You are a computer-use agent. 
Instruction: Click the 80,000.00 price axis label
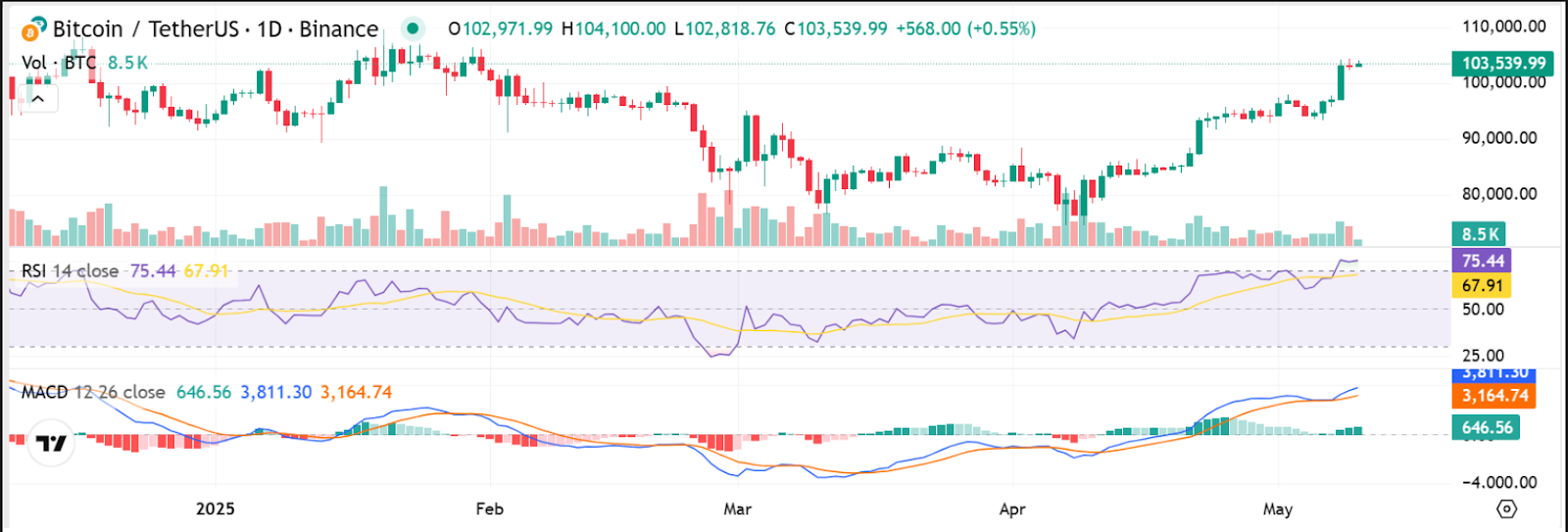click(1499, 194)
